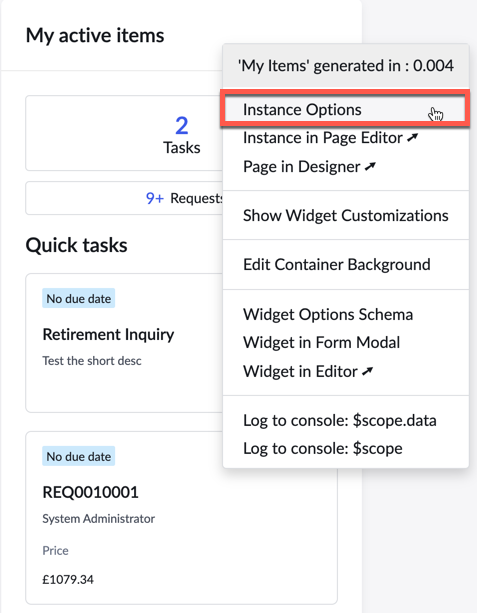The height and width of the screenshot is (613, 477).
Task: Choose Widget in Form Modal
Action: (346, 343)
